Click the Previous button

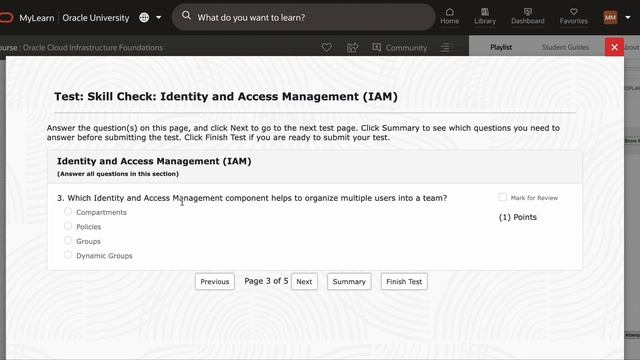point(215,282)
